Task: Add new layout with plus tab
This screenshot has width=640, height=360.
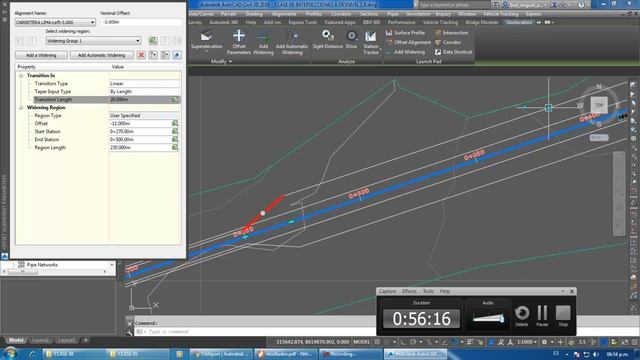Action: click(x=86, y=340)
